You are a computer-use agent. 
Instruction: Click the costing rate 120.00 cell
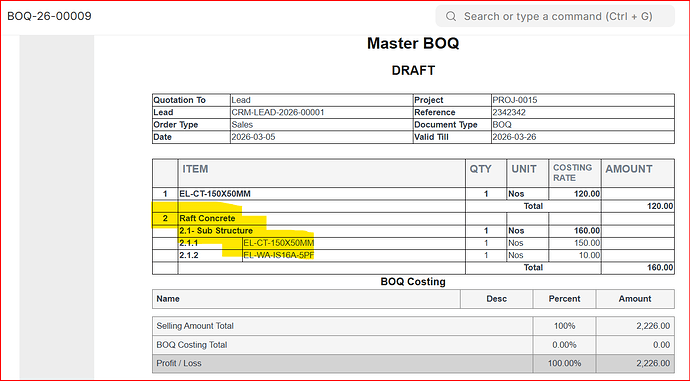574,194
